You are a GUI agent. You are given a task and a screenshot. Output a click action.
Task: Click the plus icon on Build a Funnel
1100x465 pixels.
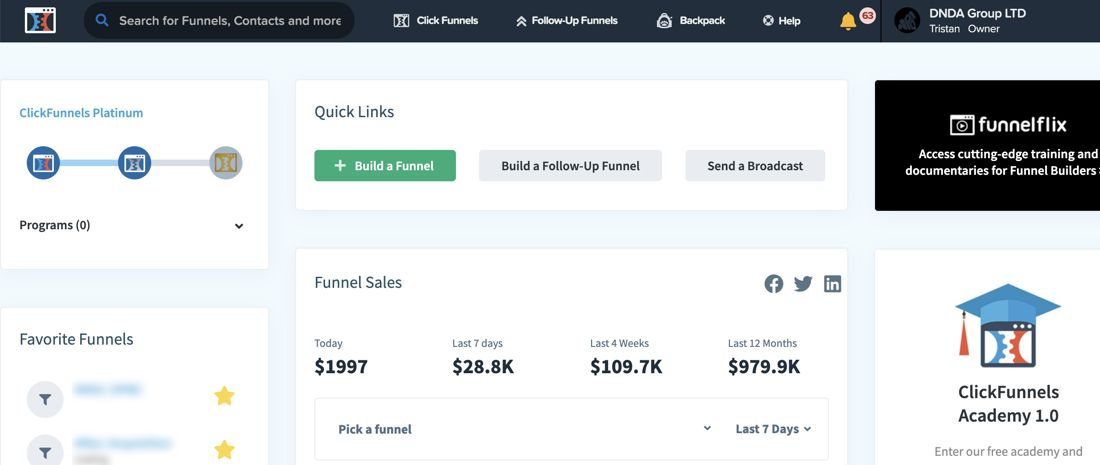pyautogui.click(x=340, y=166)
